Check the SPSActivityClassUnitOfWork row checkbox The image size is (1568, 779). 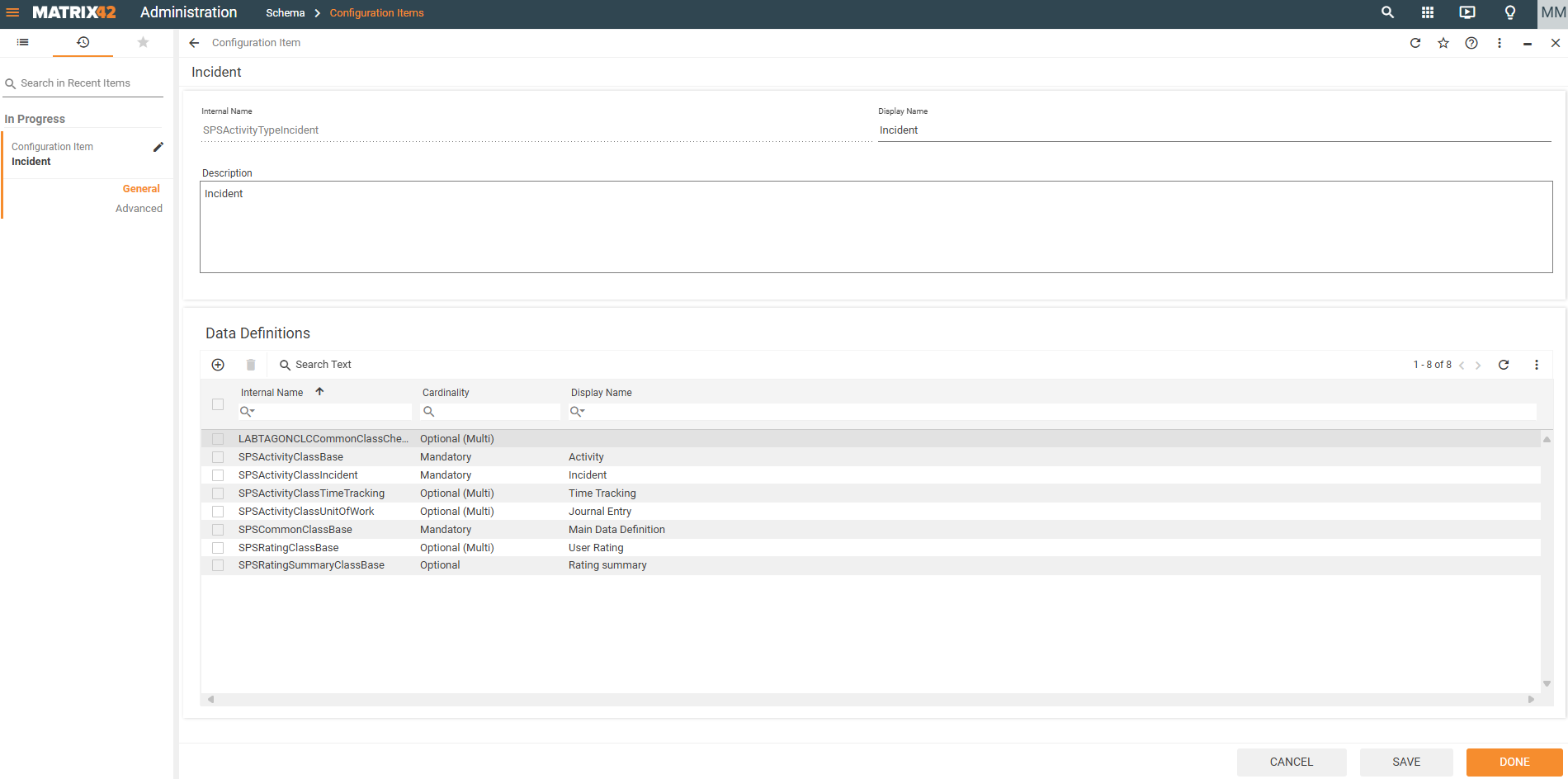(x=218, y=512)
